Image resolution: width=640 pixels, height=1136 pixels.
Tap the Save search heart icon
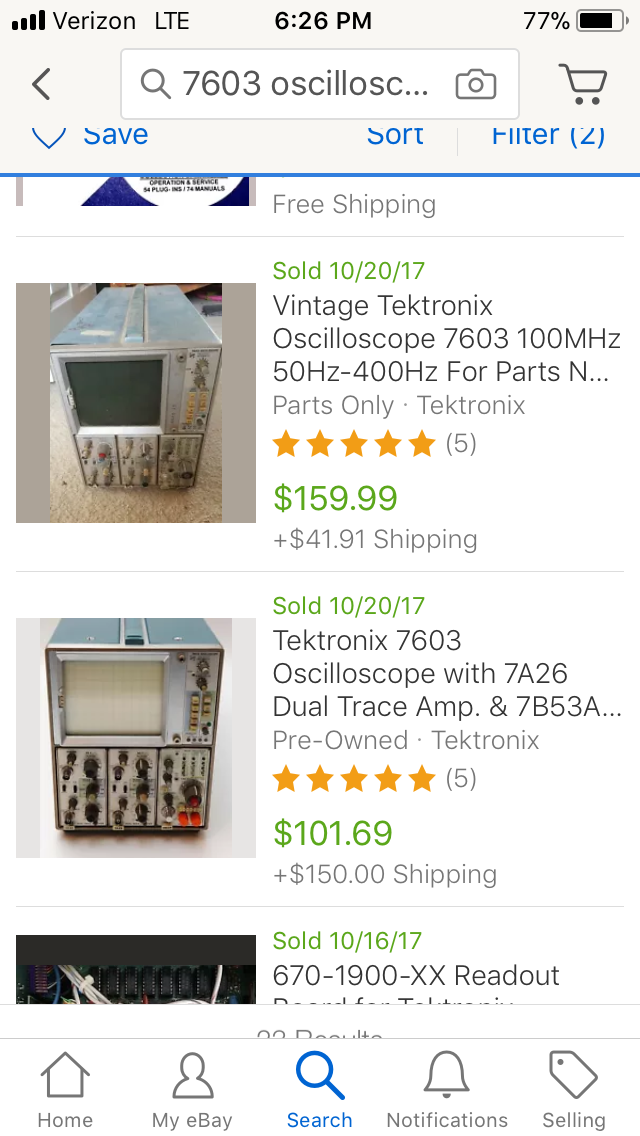tap(50, 137)
